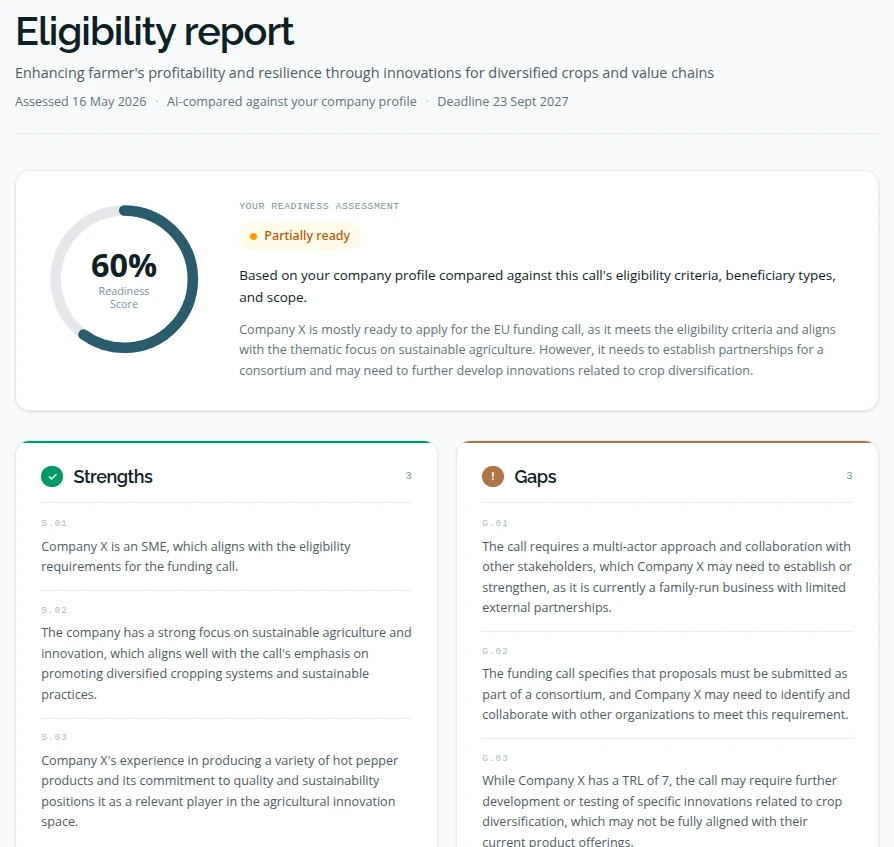The width and height of the screenshot is (894, 847).
Task: Click the Assessed 16 May 2026 text
Action: [x=80, y=101]
